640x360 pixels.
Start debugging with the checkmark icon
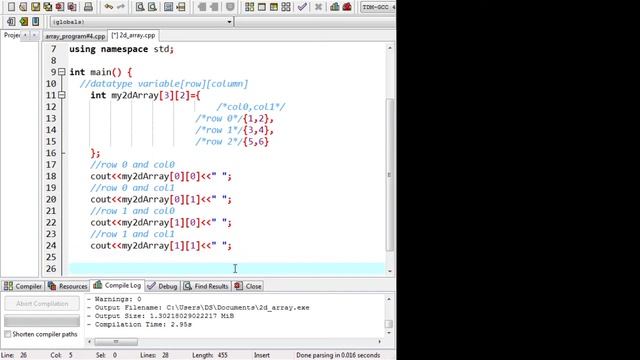coord(302,7)
